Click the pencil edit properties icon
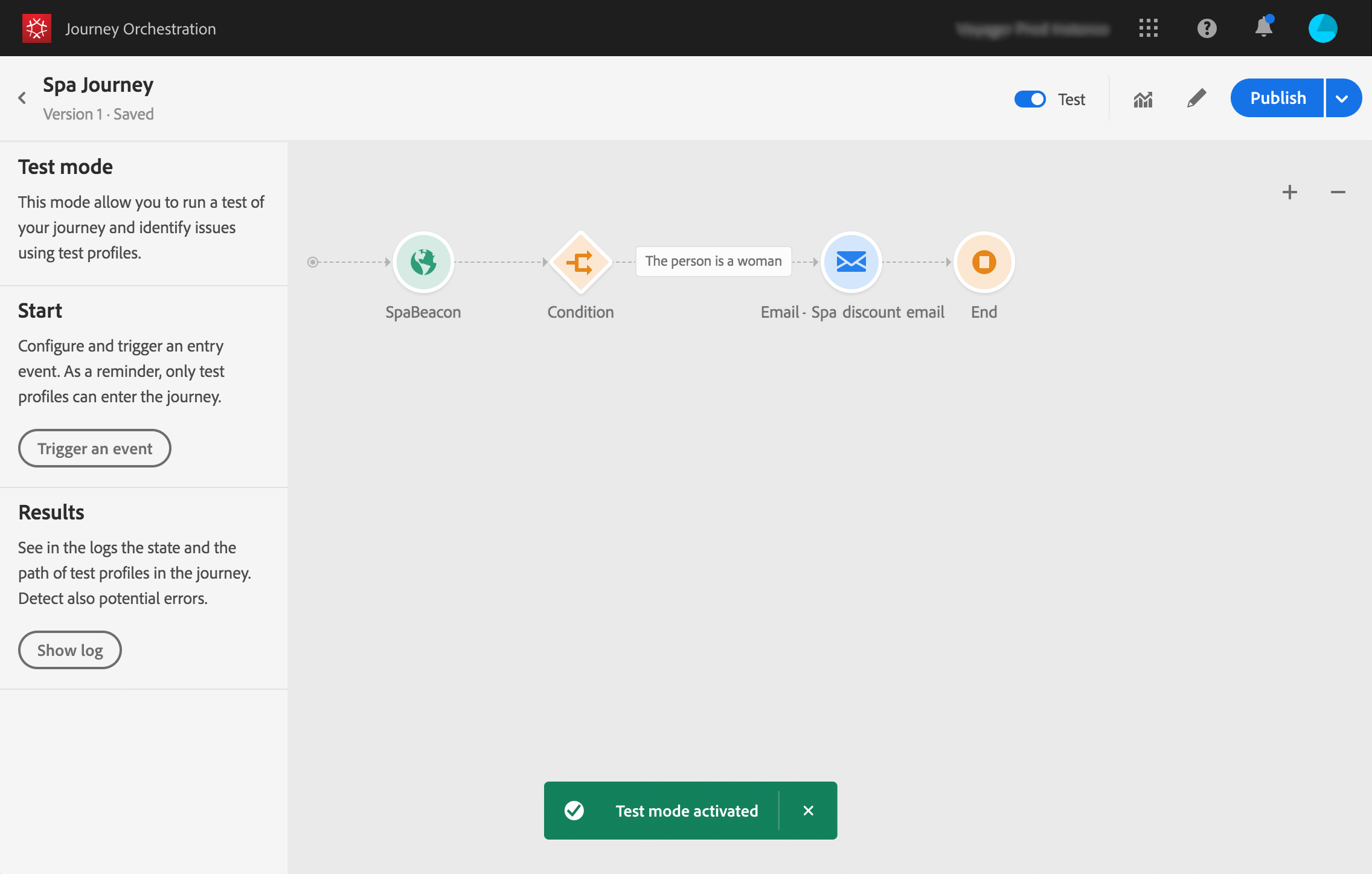 click(1196, 98)
